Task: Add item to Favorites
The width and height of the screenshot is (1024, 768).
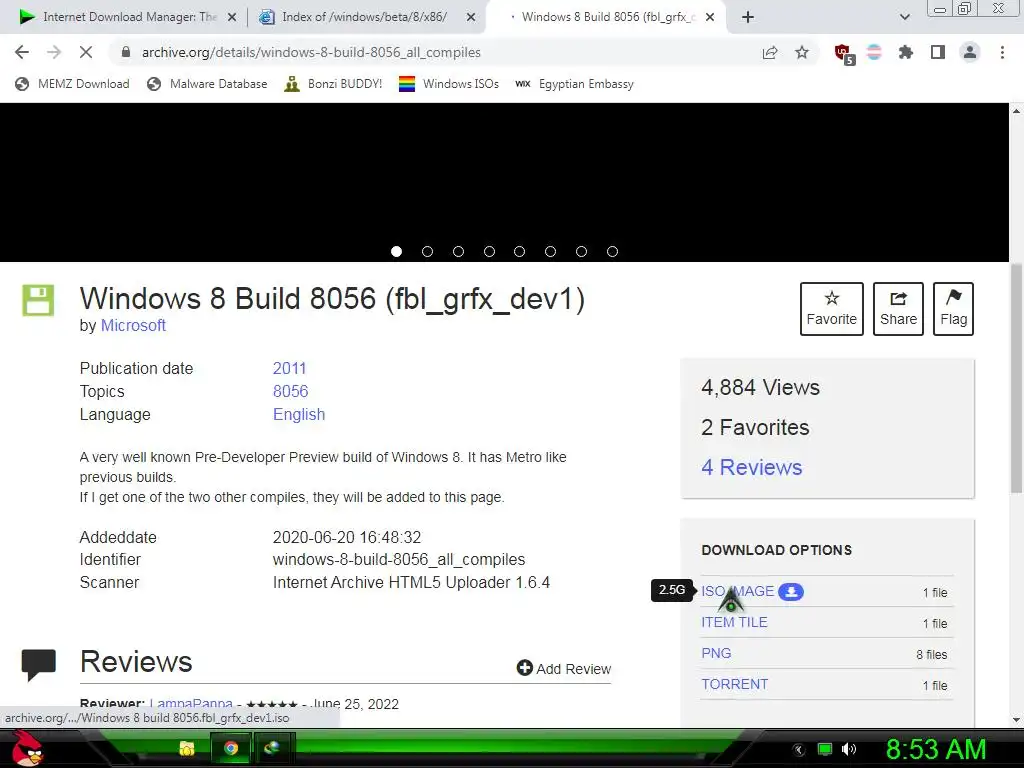Action: pos(831,309)
